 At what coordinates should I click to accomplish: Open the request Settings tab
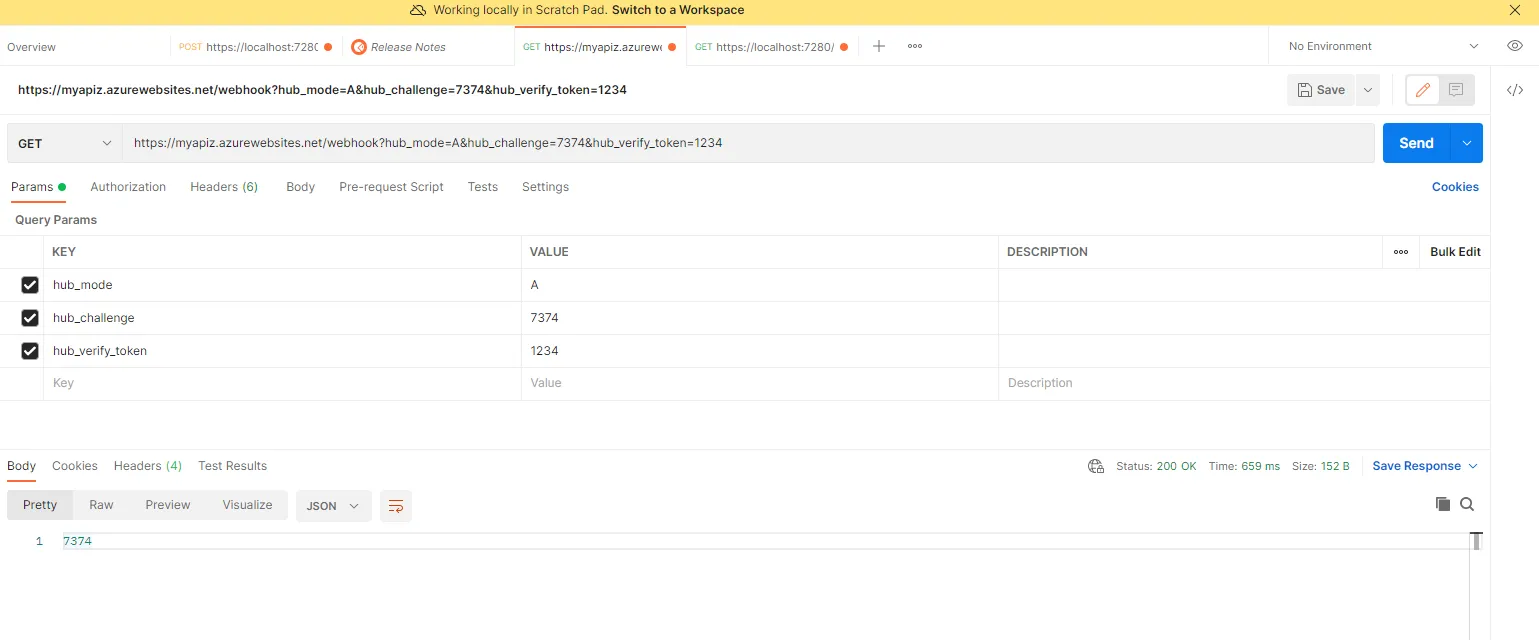(x=545, y=187)
